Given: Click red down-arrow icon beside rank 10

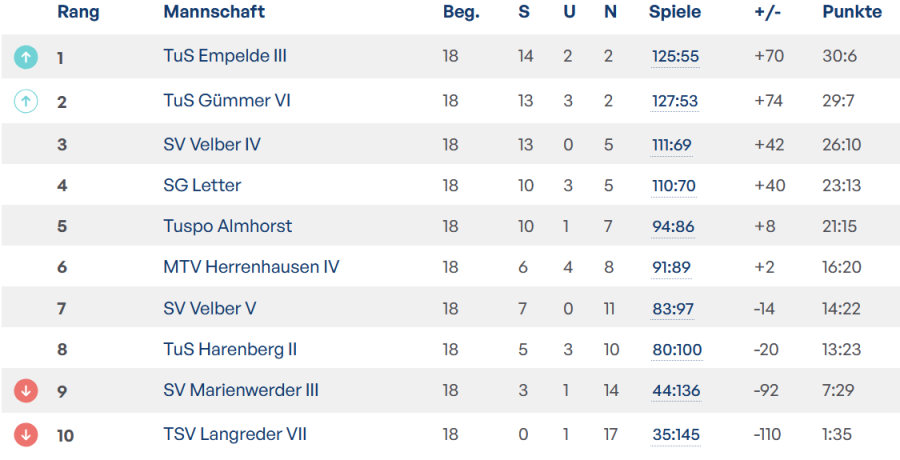Looking at the screenshot, I should pos(26,435).
